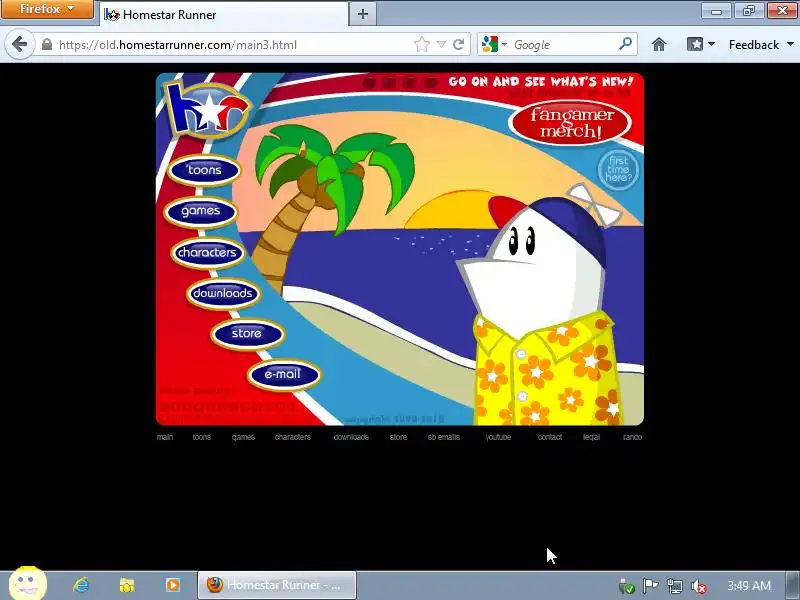This screenshot has width=800, height=600.
Task: Click the Firefox back arrow button
Action: (x=19, y=44)
